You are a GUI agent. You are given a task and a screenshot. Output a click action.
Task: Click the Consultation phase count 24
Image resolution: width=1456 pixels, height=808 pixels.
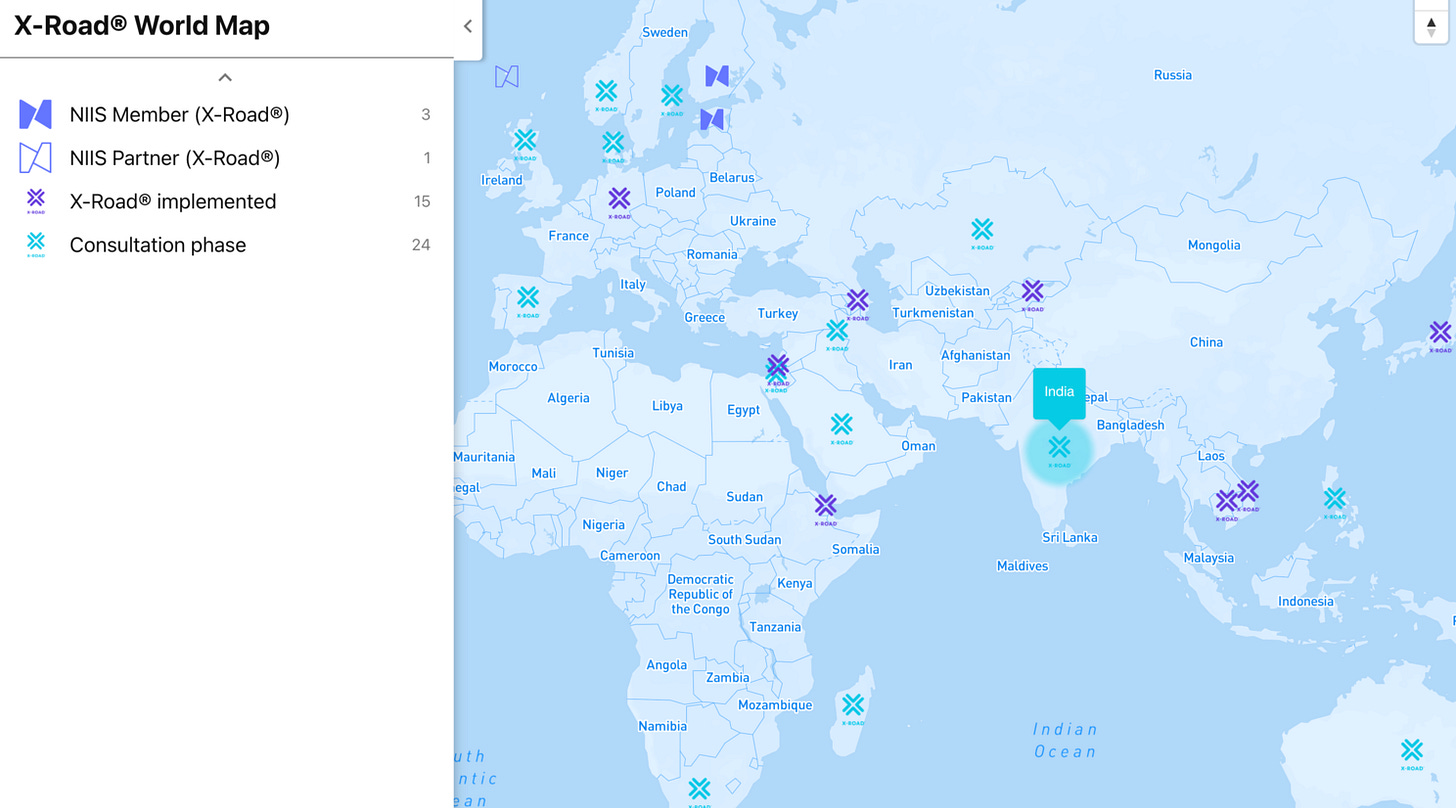point(421,245)
